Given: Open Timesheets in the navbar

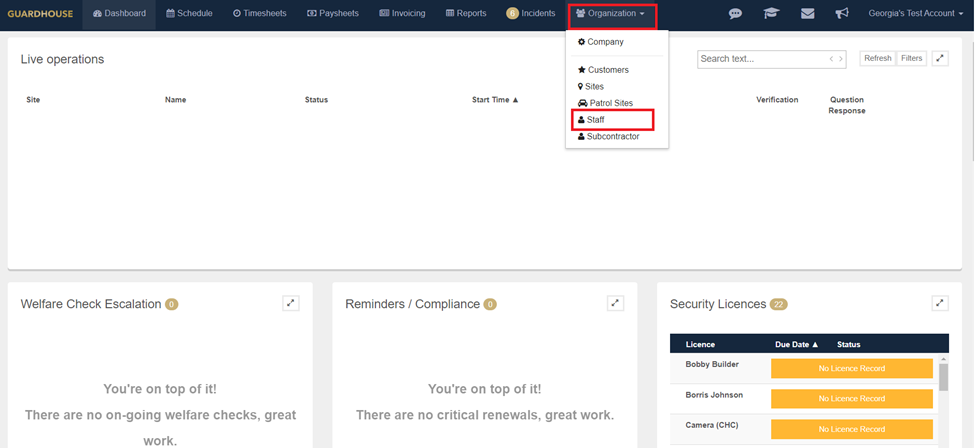Looking at the screenshot, I should point(260,14).
